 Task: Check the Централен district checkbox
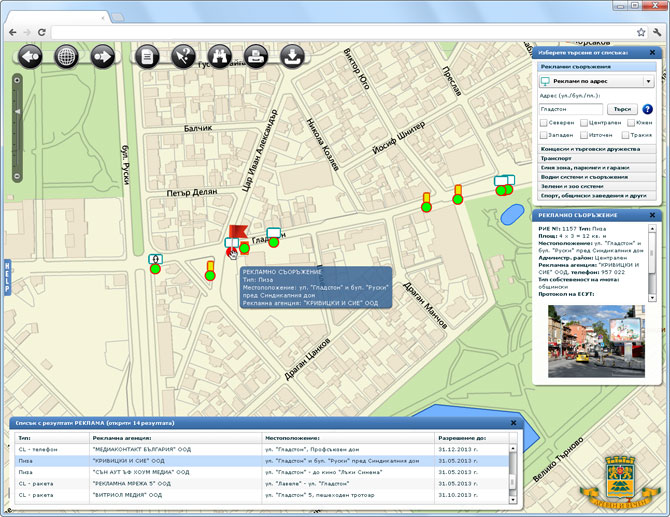point(584,123)
